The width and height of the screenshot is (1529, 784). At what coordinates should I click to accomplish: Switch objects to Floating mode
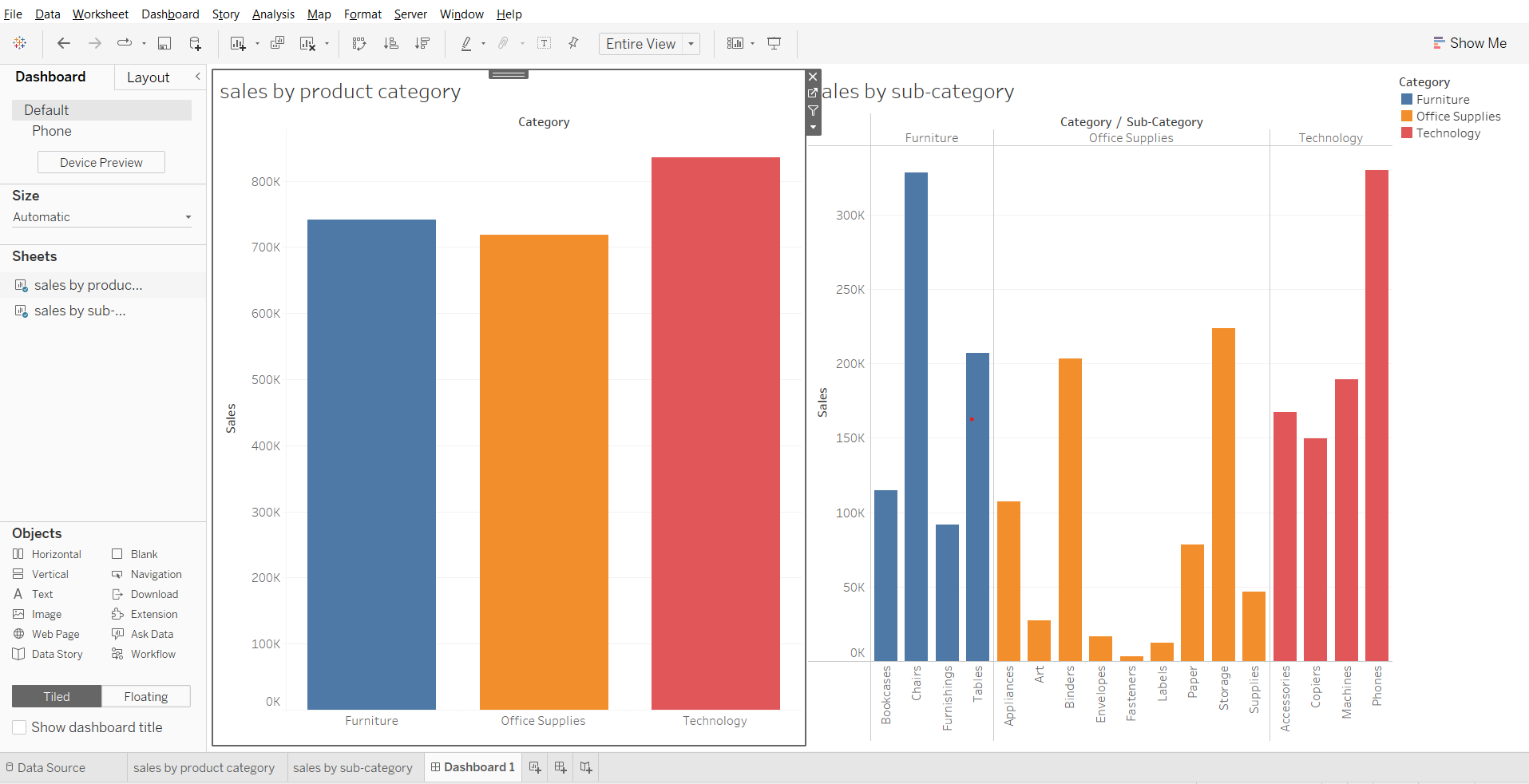coord(146,696)
